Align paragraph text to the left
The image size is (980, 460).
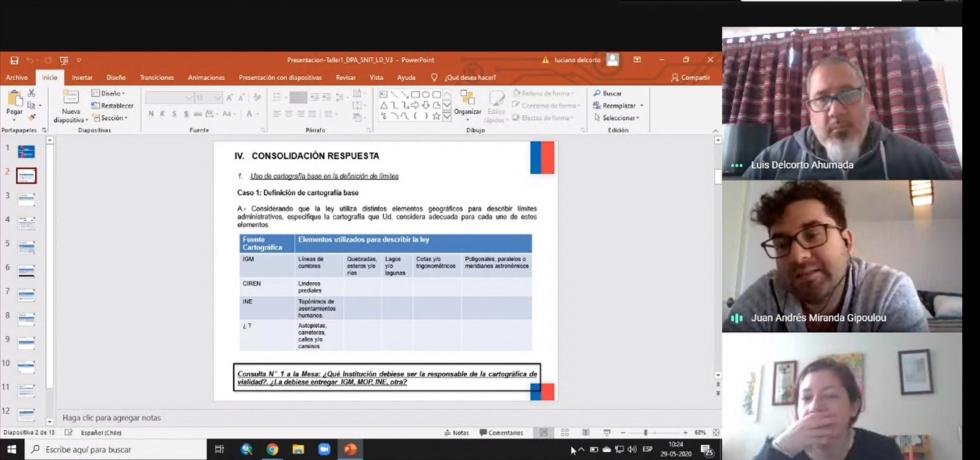[277, 114]
